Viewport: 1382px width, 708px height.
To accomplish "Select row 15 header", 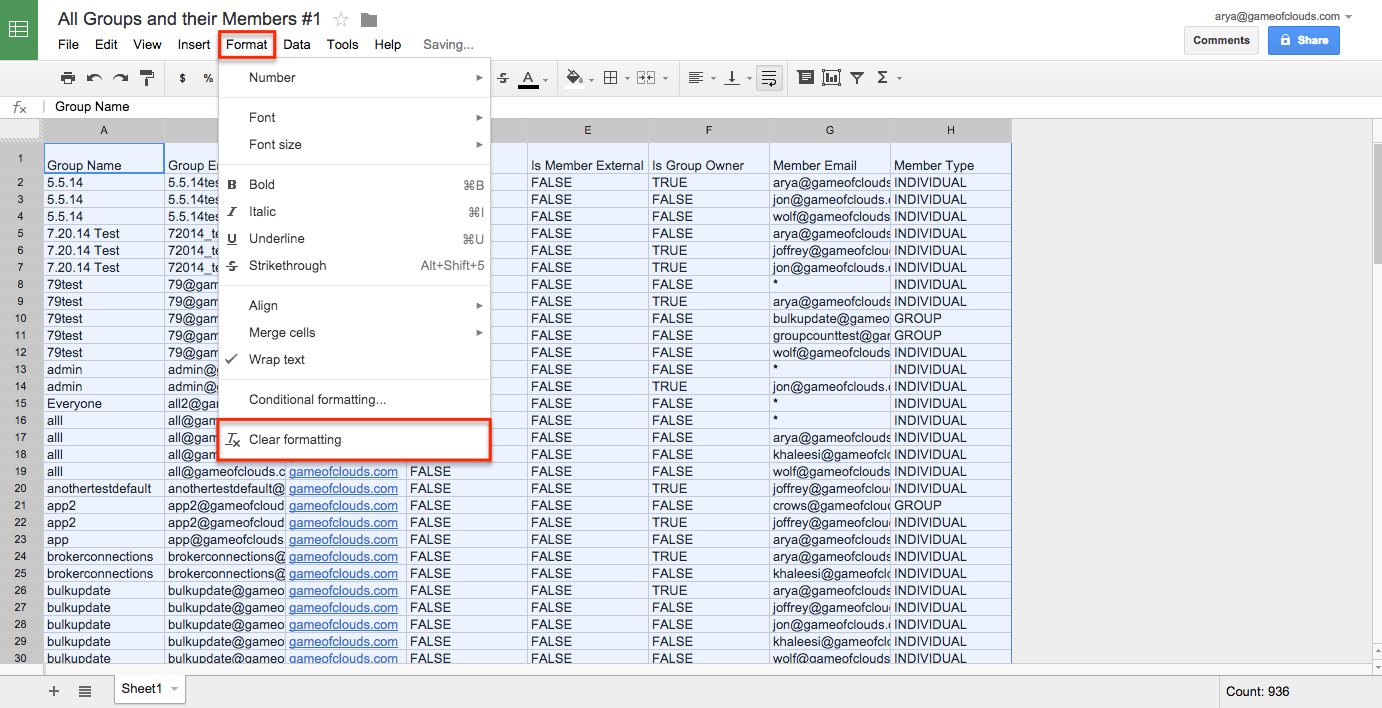I will [x=20, y=404].
